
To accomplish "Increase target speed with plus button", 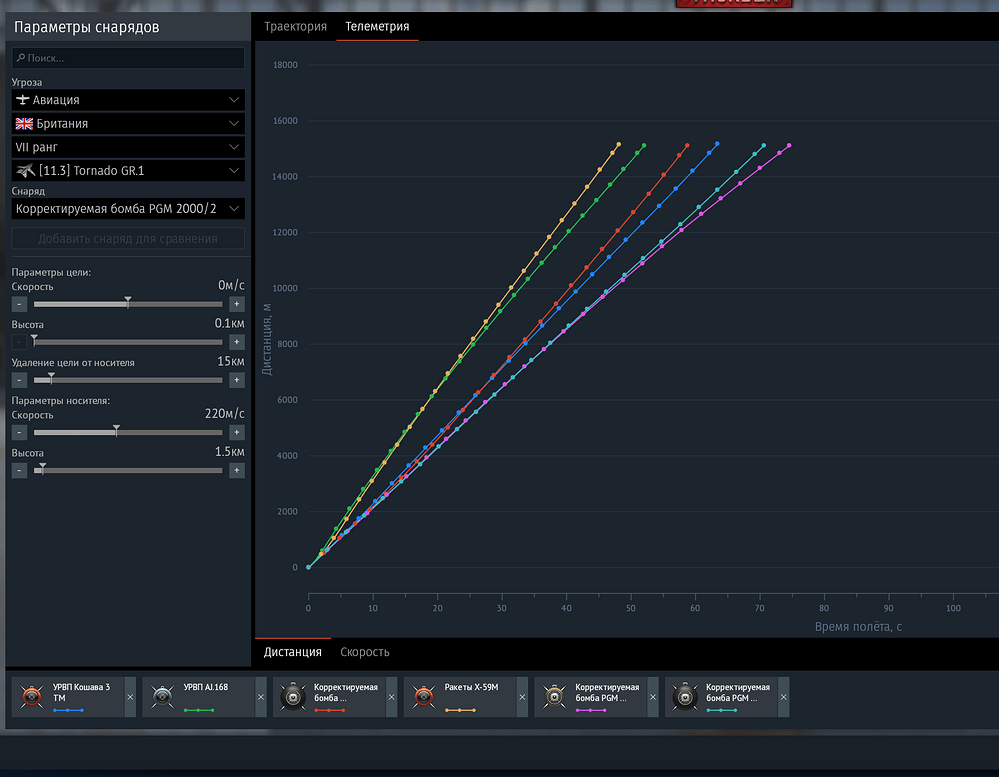I will pos(236,304).
